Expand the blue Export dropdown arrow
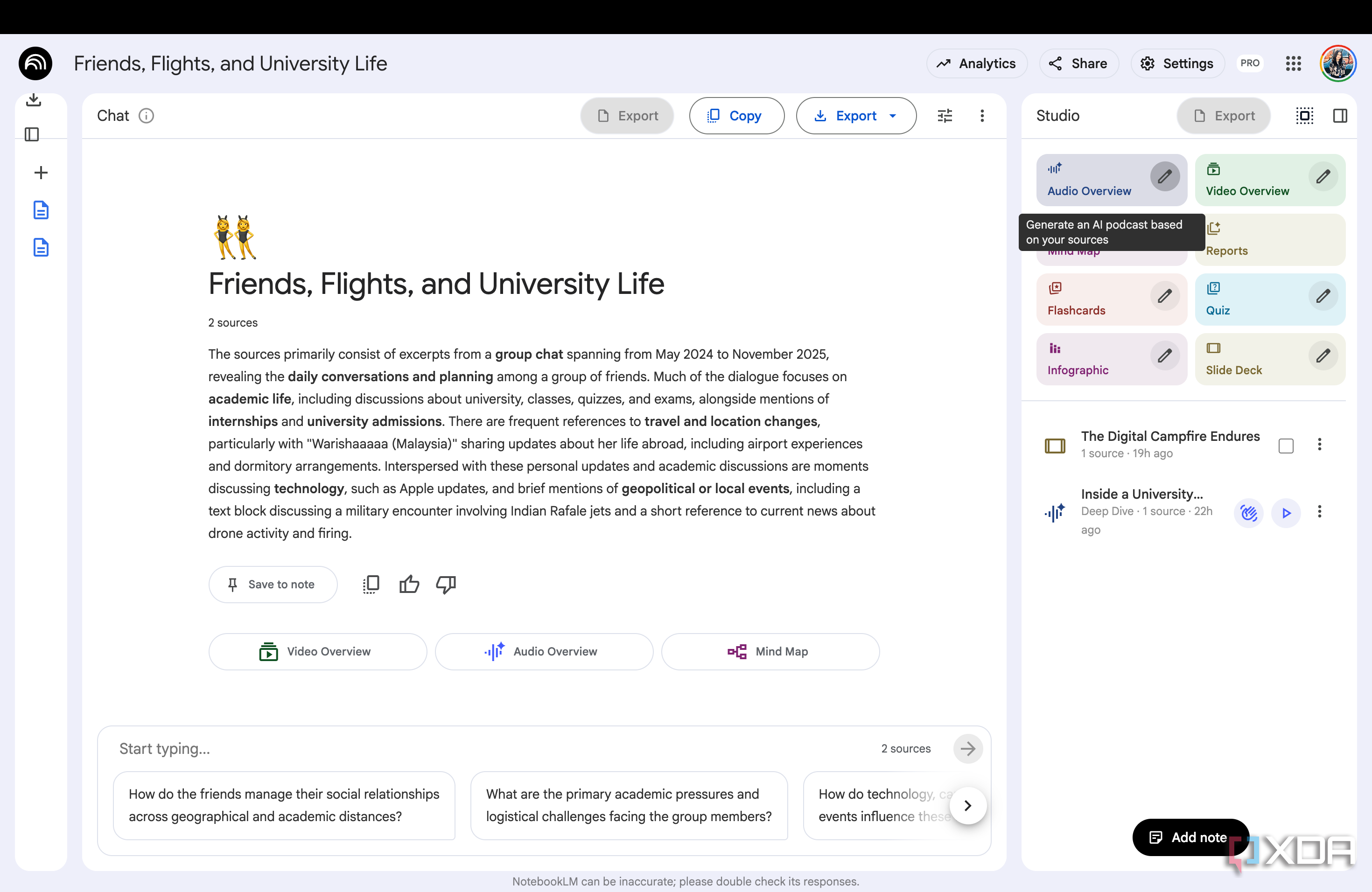1372x892 pixels. [x=892, y=116]
